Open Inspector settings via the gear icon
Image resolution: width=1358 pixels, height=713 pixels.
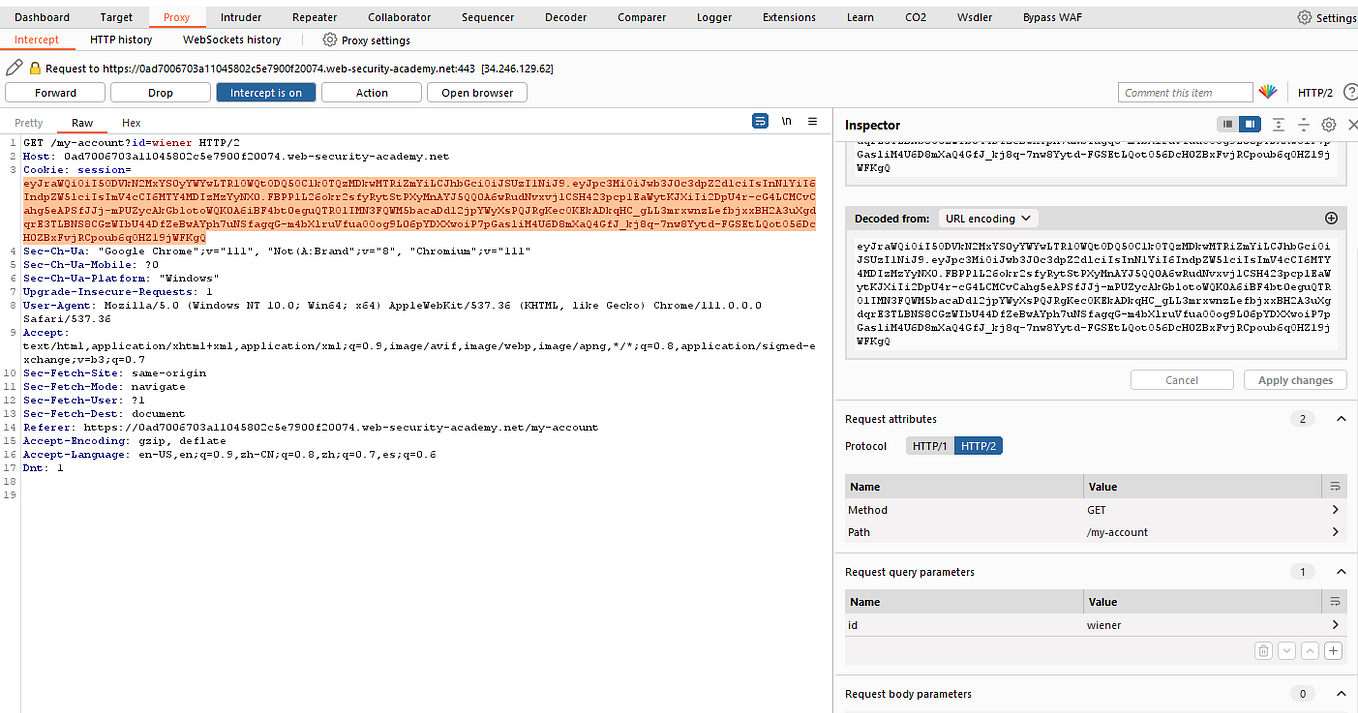tap(1328, 124)
